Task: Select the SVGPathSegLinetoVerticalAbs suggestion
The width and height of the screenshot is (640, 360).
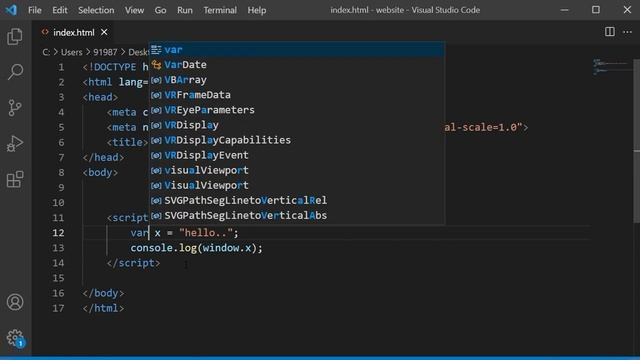Action: pyautogui.click(x=297, y=216)
